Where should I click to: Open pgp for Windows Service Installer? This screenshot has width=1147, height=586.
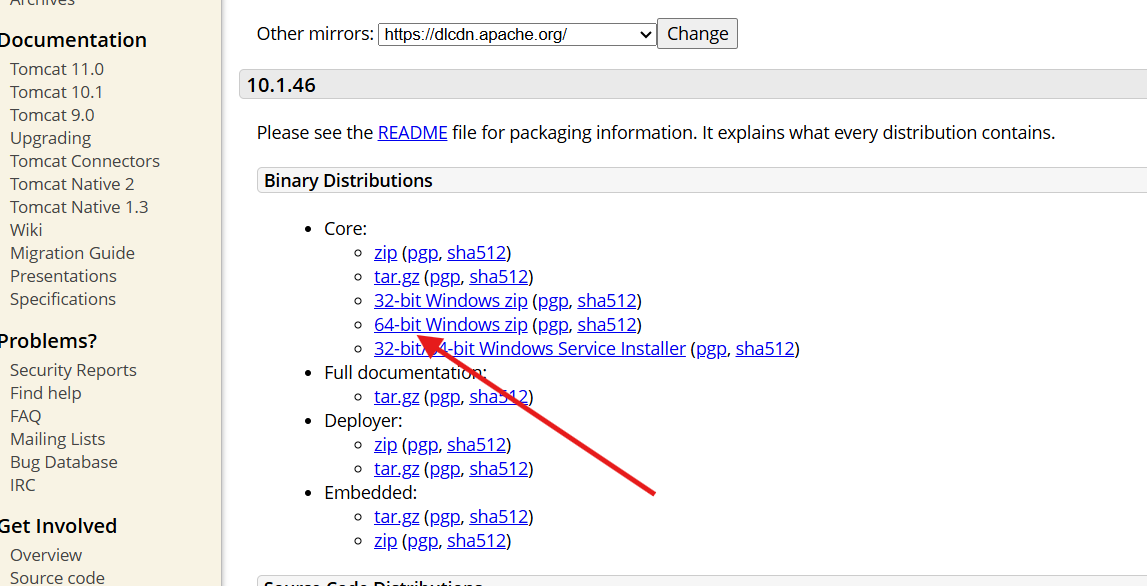(x=711, y=349)
